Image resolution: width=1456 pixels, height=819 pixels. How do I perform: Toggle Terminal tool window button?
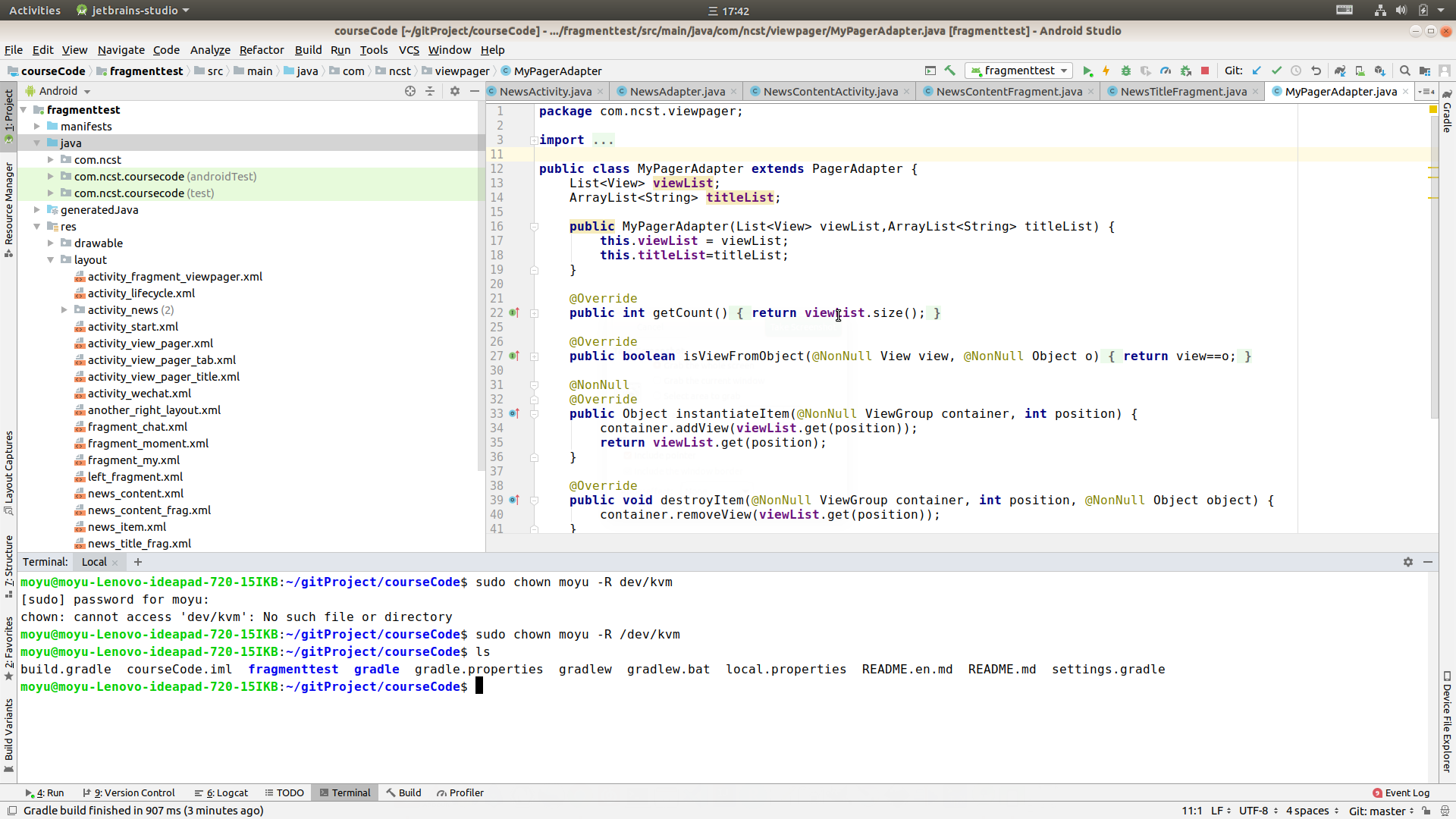click(x=345, y=792)
